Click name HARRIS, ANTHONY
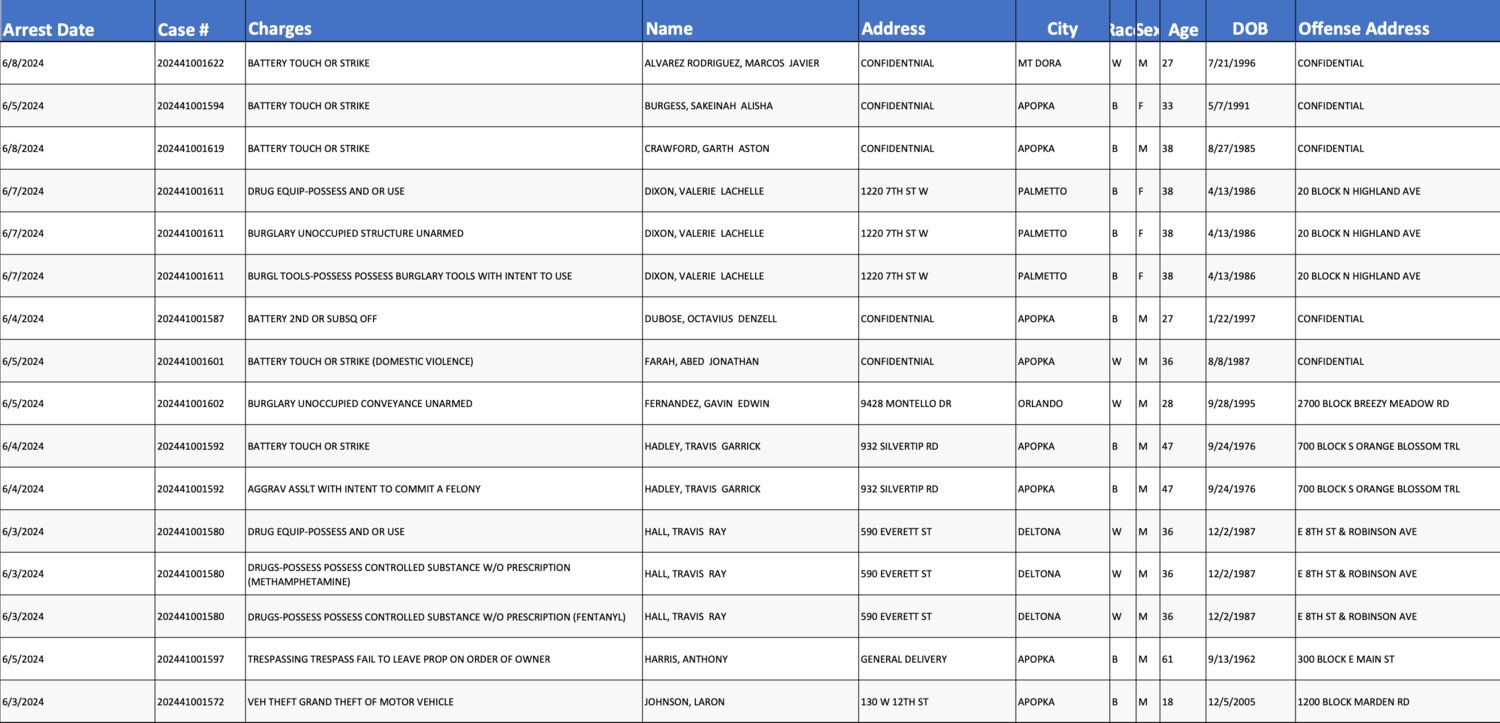This screenshot has width=1500, height=723. coord(686,659)
